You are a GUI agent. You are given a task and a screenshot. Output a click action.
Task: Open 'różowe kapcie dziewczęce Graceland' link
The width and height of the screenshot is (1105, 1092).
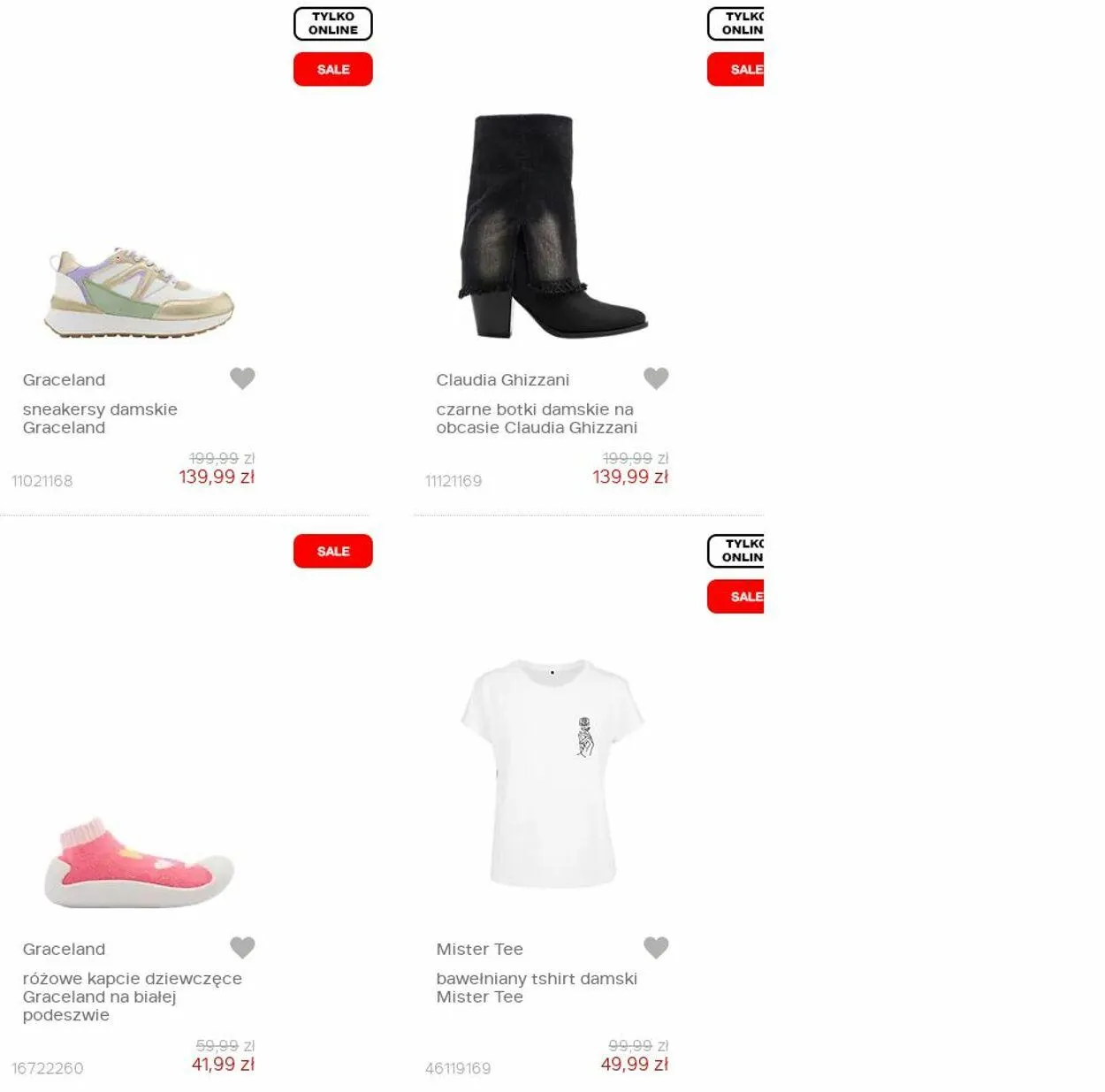pos(133,997)
